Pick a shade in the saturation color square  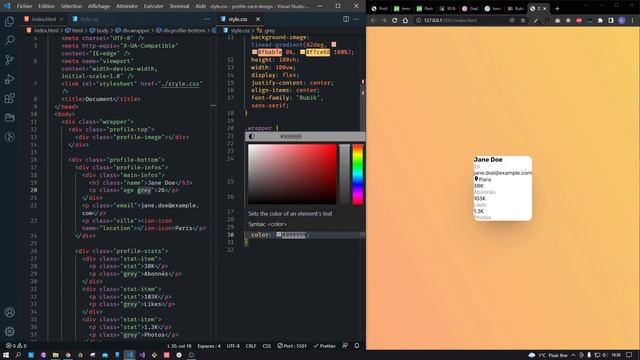click(x=292, y=174)
